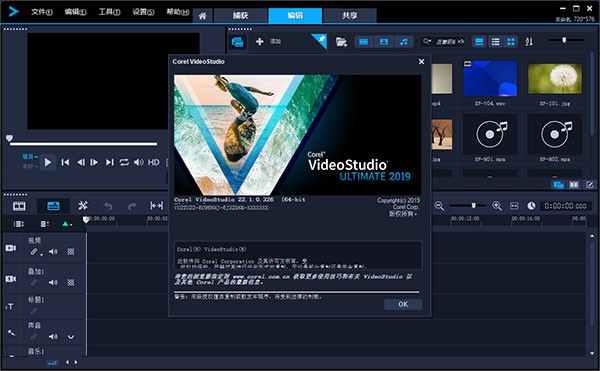This screenshot has height=371, width=600.
Task: Click the preview scrubber bar
Action: [83, 144]
